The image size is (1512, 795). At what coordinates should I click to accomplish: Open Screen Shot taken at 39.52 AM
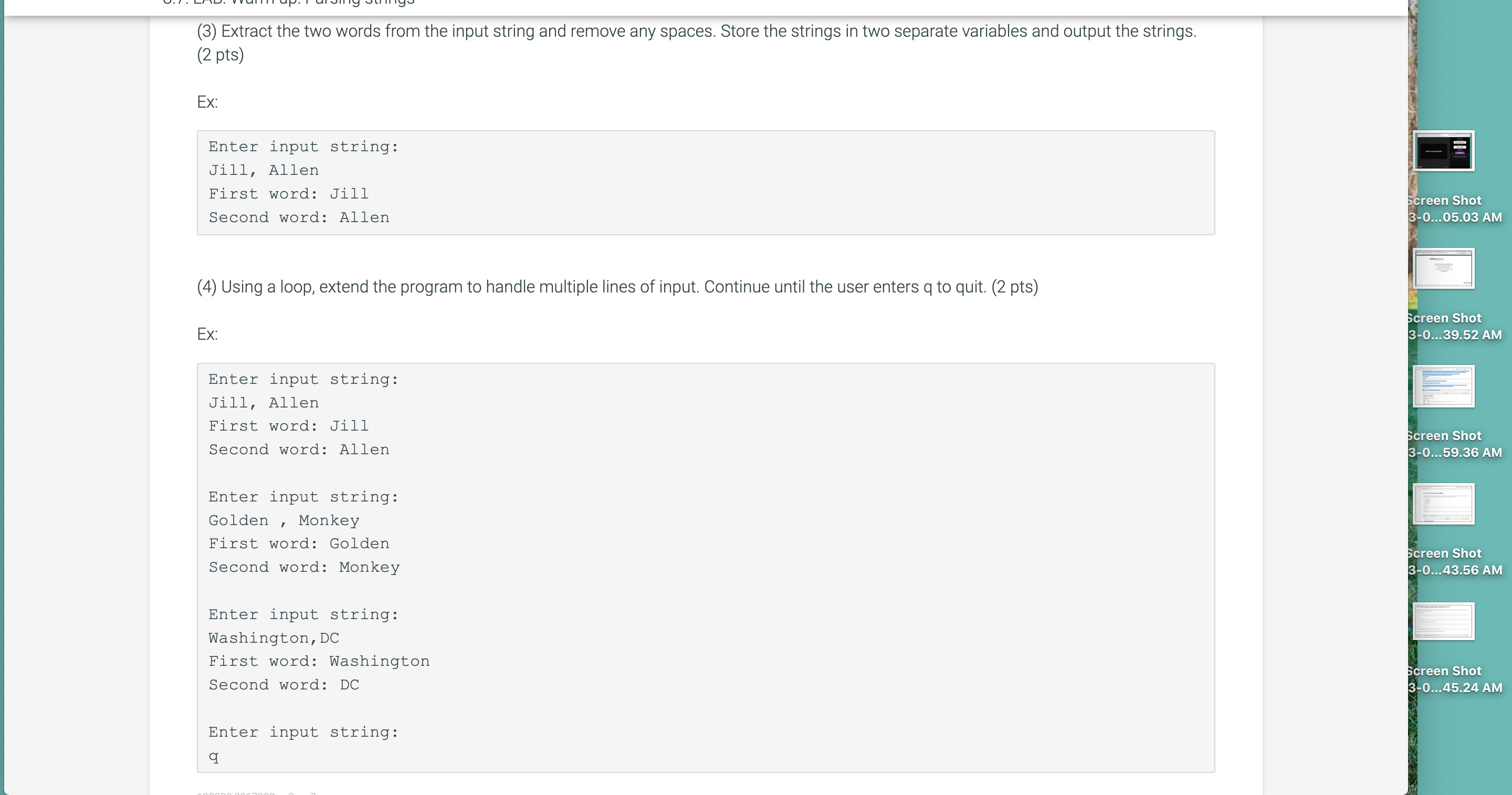tap(1444, 269)
